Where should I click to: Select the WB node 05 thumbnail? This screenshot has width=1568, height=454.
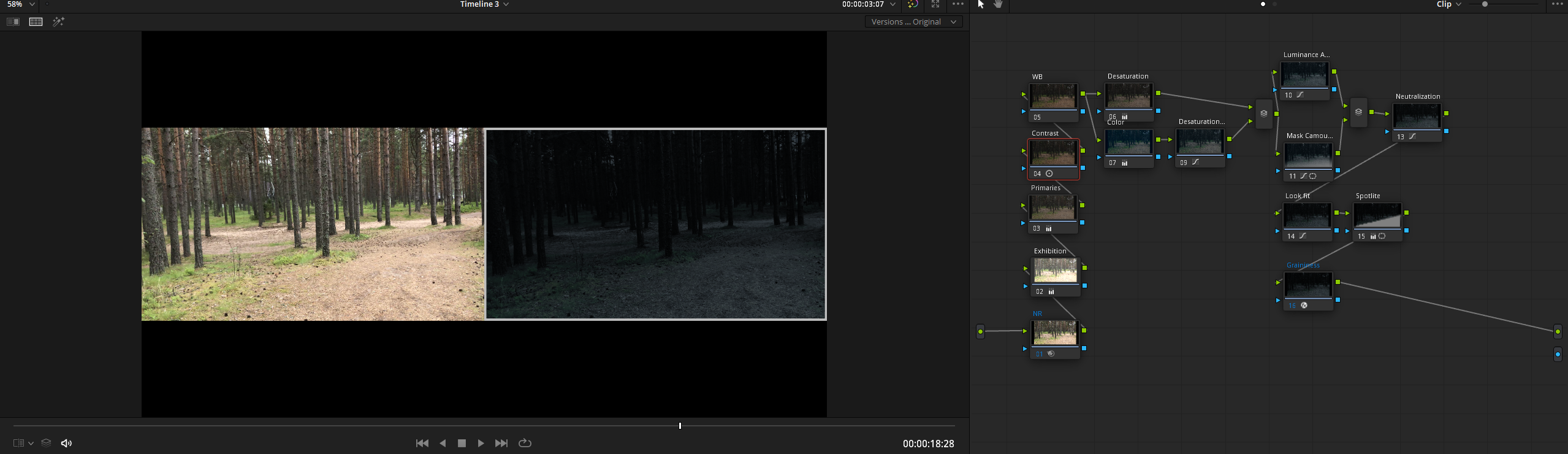pos(1053,96)
